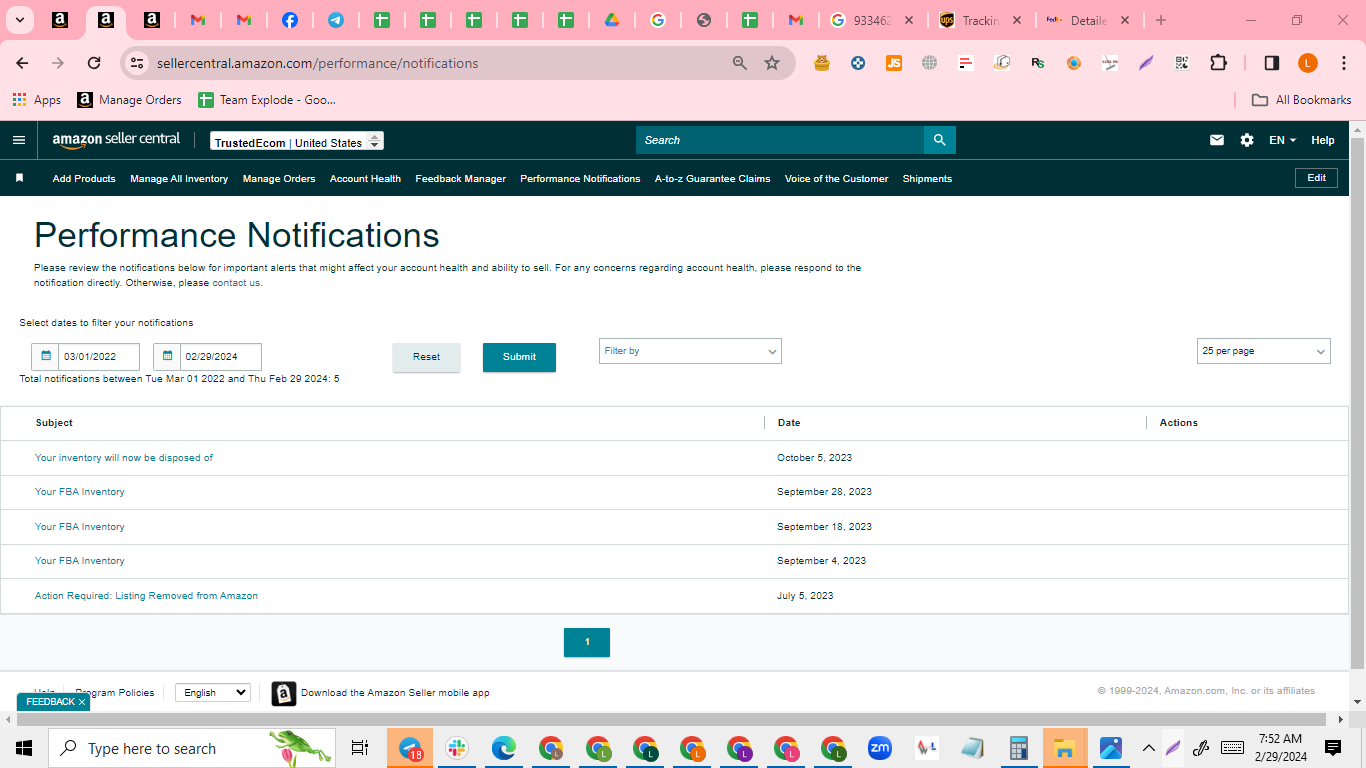Viewport: 1366px width, 768px height.
Task: Open Manage Orders in the shortcuts bar
Action: point(279,179)
